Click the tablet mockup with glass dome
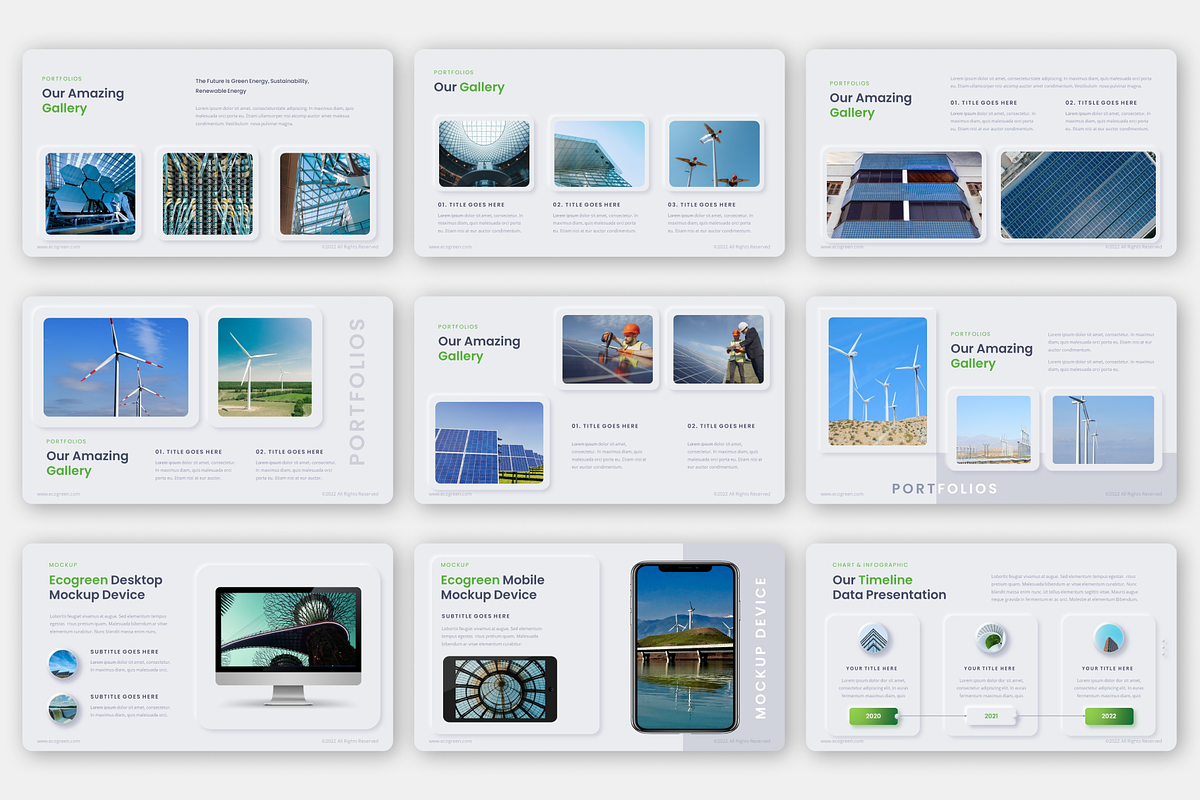 tap(500, 690)
